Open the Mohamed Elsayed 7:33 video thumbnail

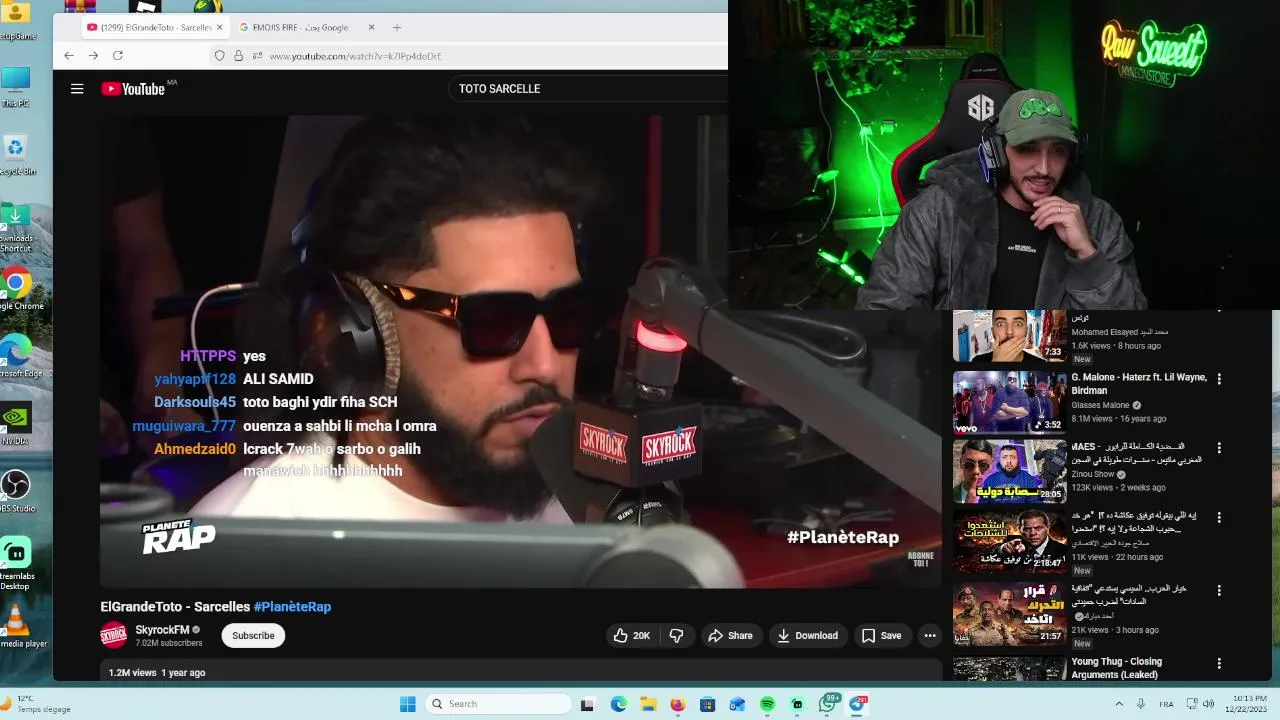1009,335
